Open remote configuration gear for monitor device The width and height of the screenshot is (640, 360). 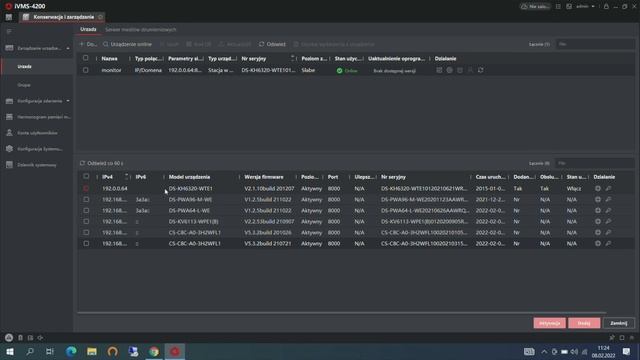coord(449,70)
